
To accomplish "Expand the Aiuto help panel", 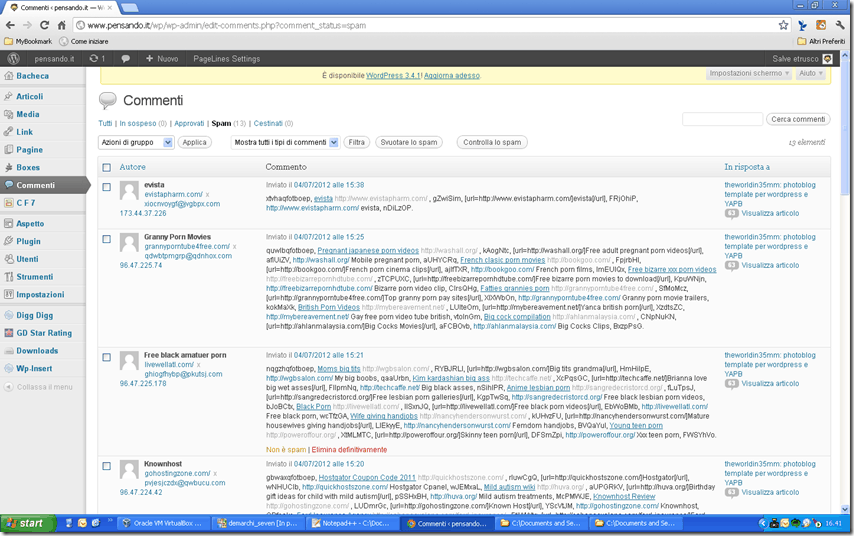I will click(x=810, y=74).
